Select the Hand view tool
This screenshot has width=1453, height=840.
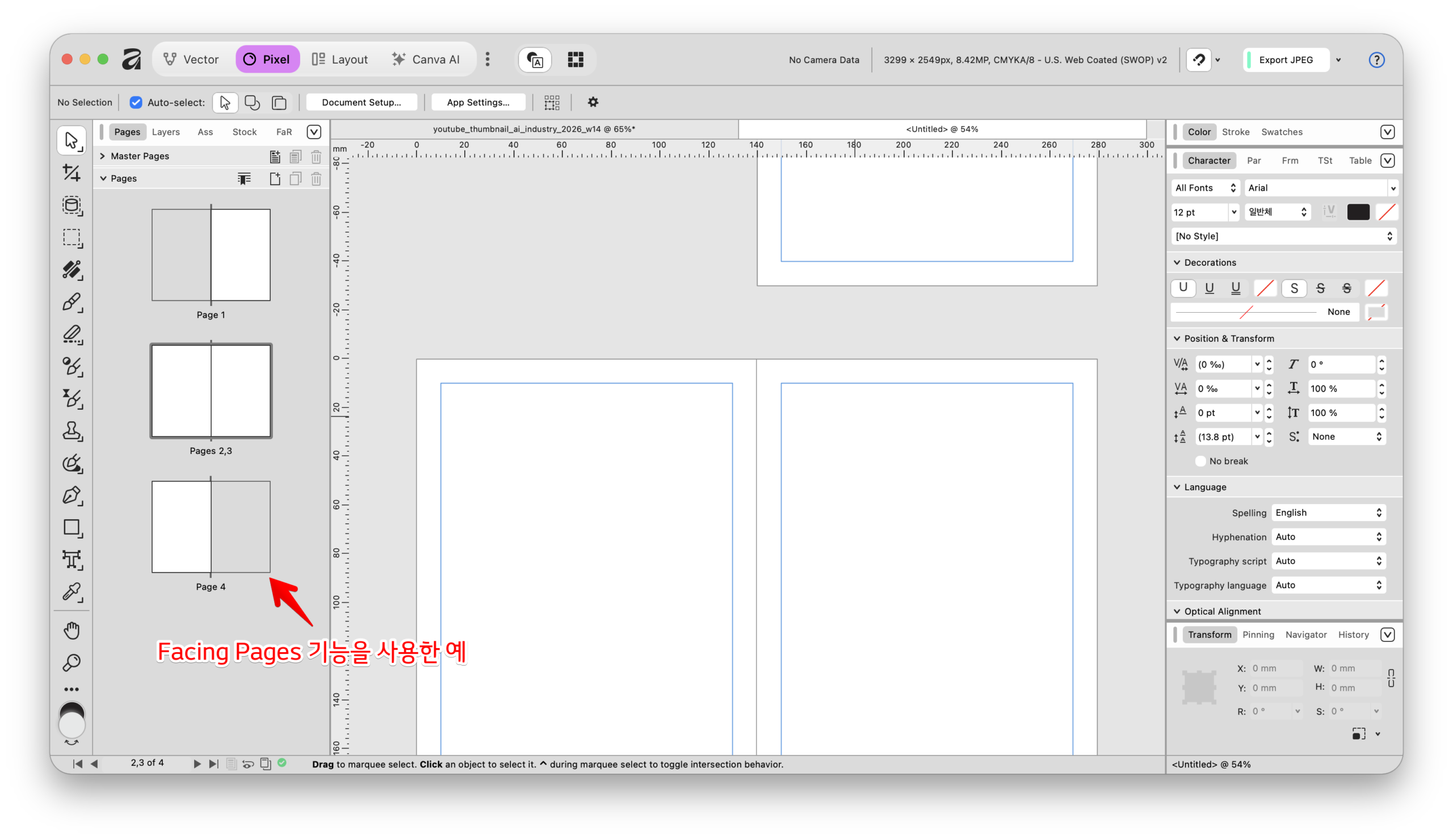click(72, 630)
